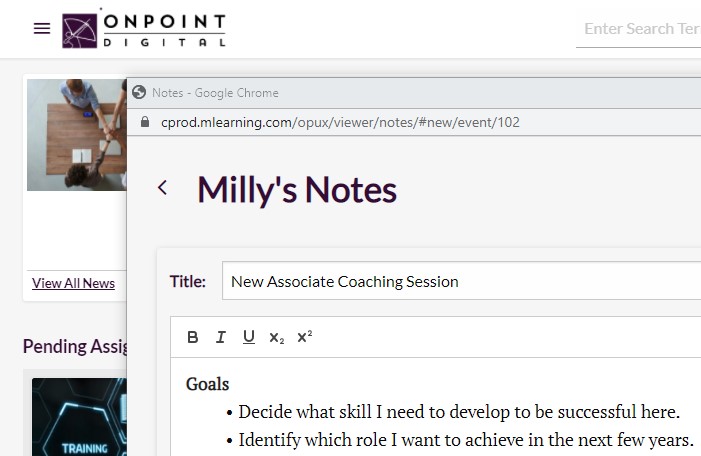The width and height of the screenshot is (701, 456).
Task: Toggle italic formatting in notes editor
Action: point(220,337)
